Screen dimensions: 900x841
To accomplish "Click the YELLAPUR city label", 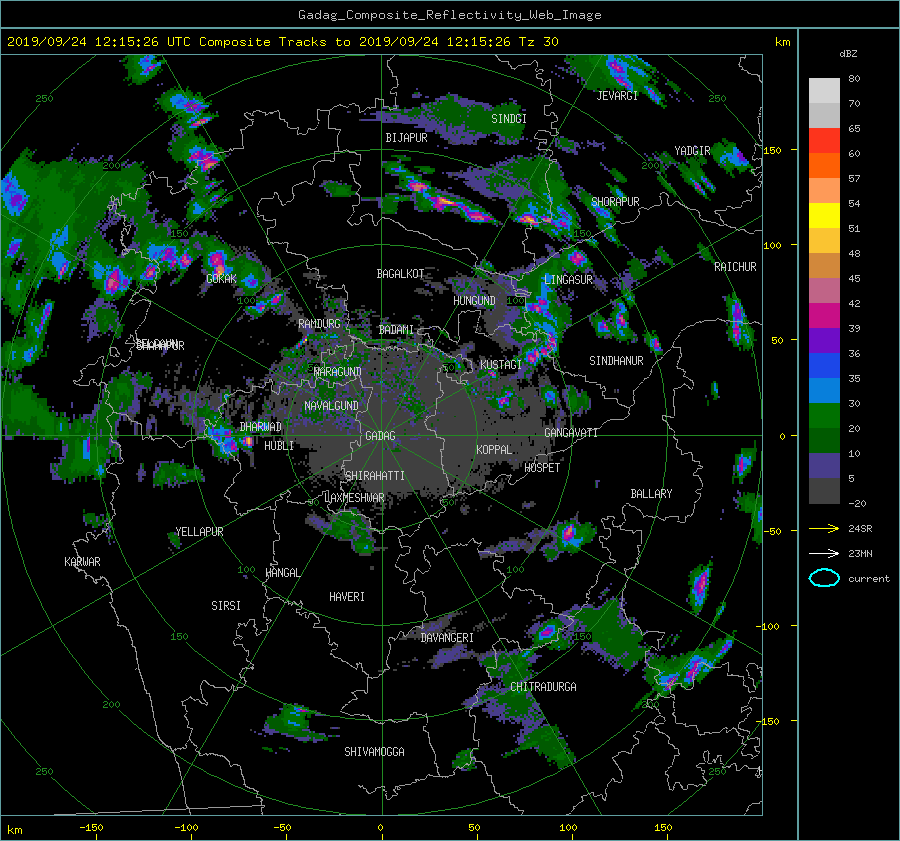I will 199,532.
